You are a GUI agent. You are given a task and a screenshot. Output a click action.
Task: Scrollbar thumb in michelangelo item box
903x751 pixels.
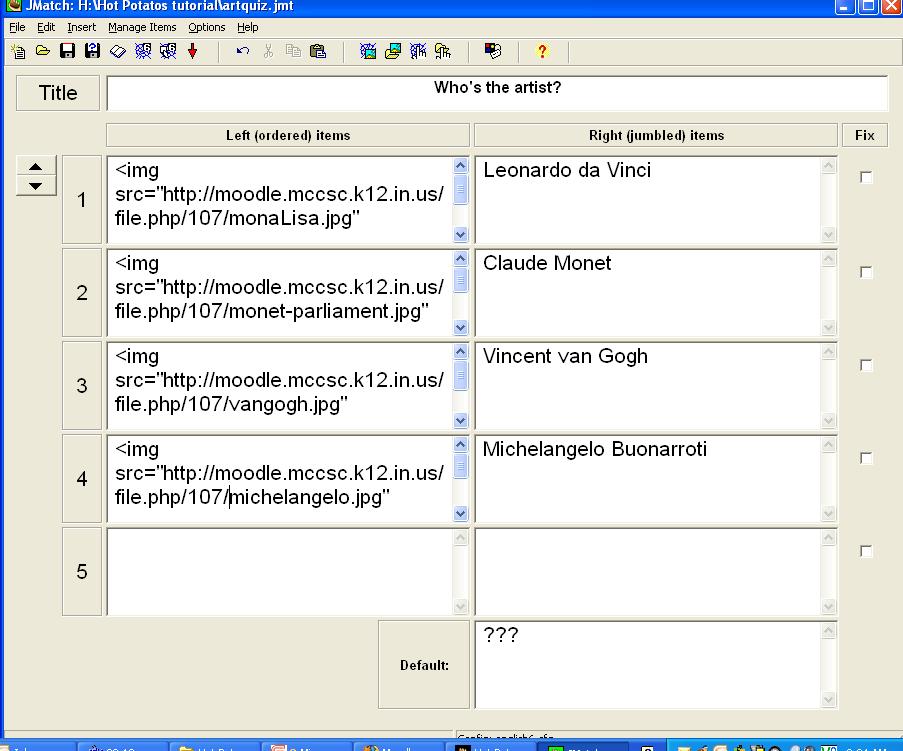pyautogui.click(x=460, y=466)
